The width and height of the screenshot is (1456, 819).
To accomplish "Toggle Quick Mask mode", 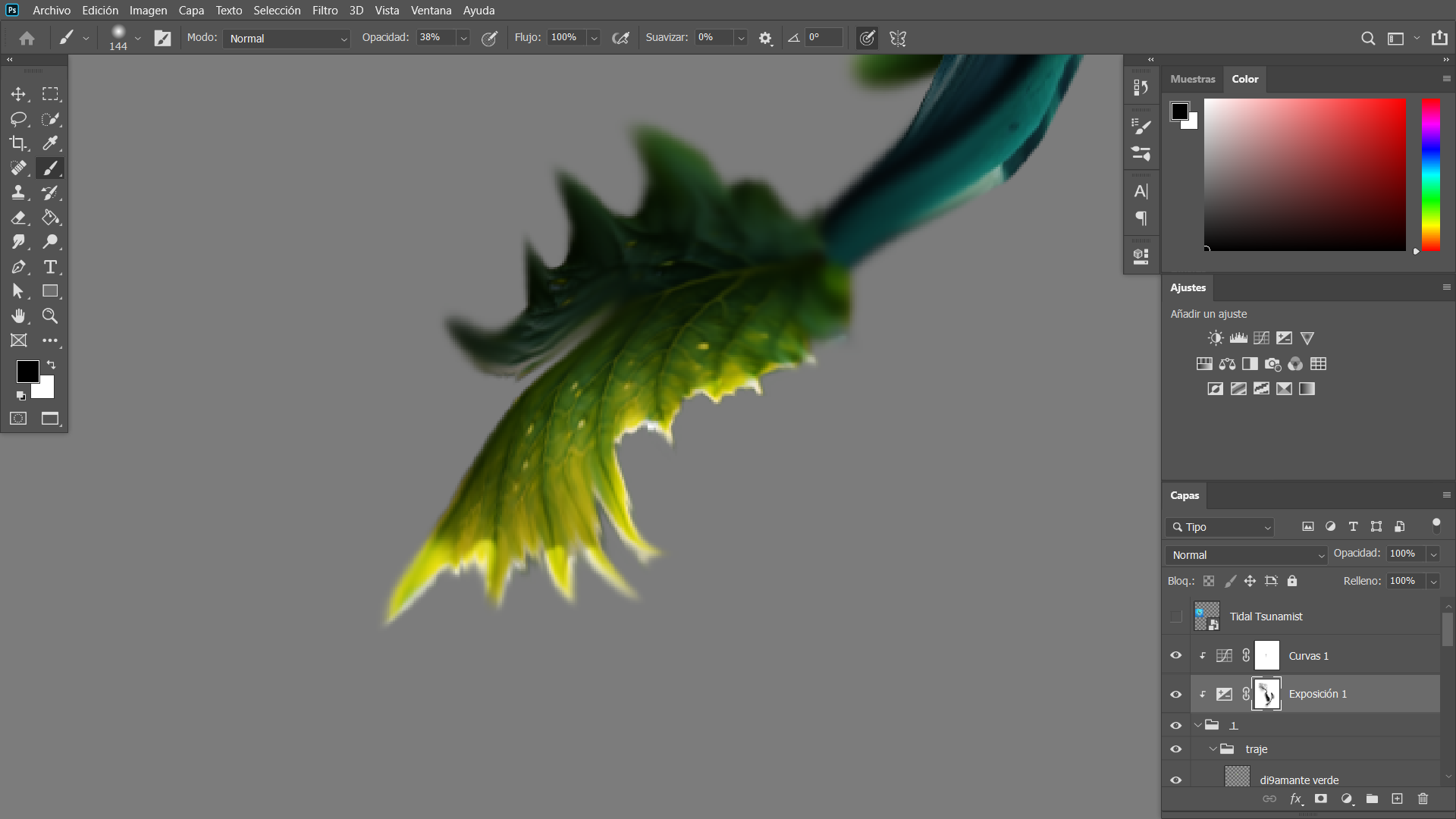I will [18, 419].
